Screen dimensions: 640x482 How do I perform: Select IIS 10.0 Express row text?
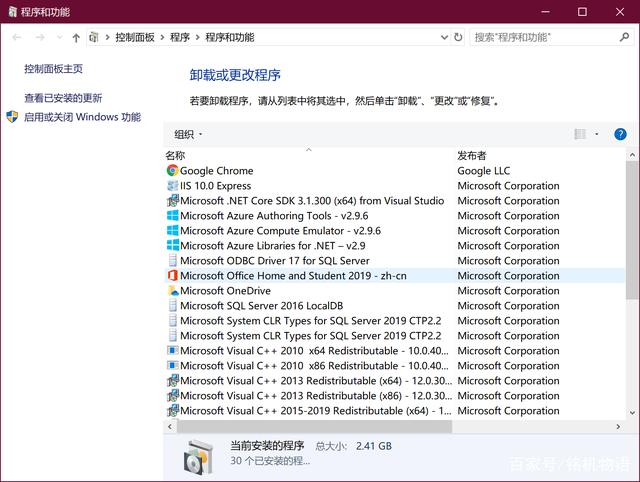(x=216, y=186)
